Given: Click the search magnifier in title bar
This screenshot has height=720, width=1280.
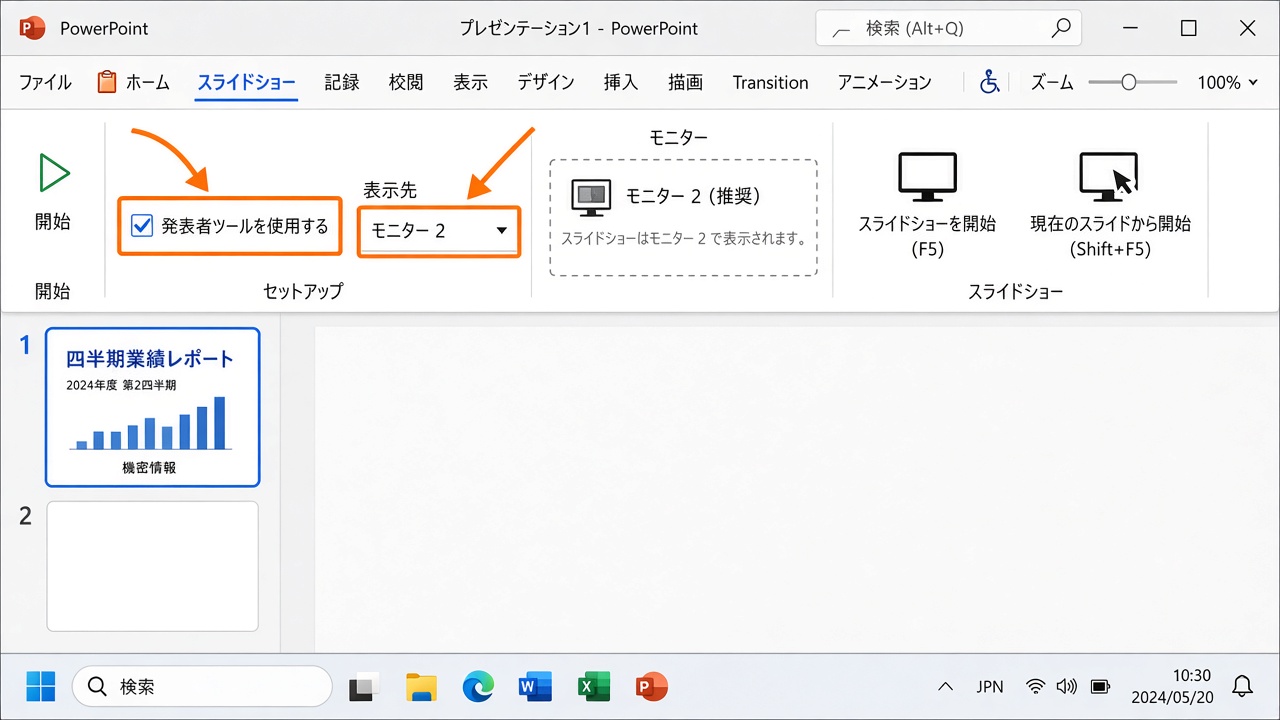Looking at the screenshot, I should (x=1061, y=28).
